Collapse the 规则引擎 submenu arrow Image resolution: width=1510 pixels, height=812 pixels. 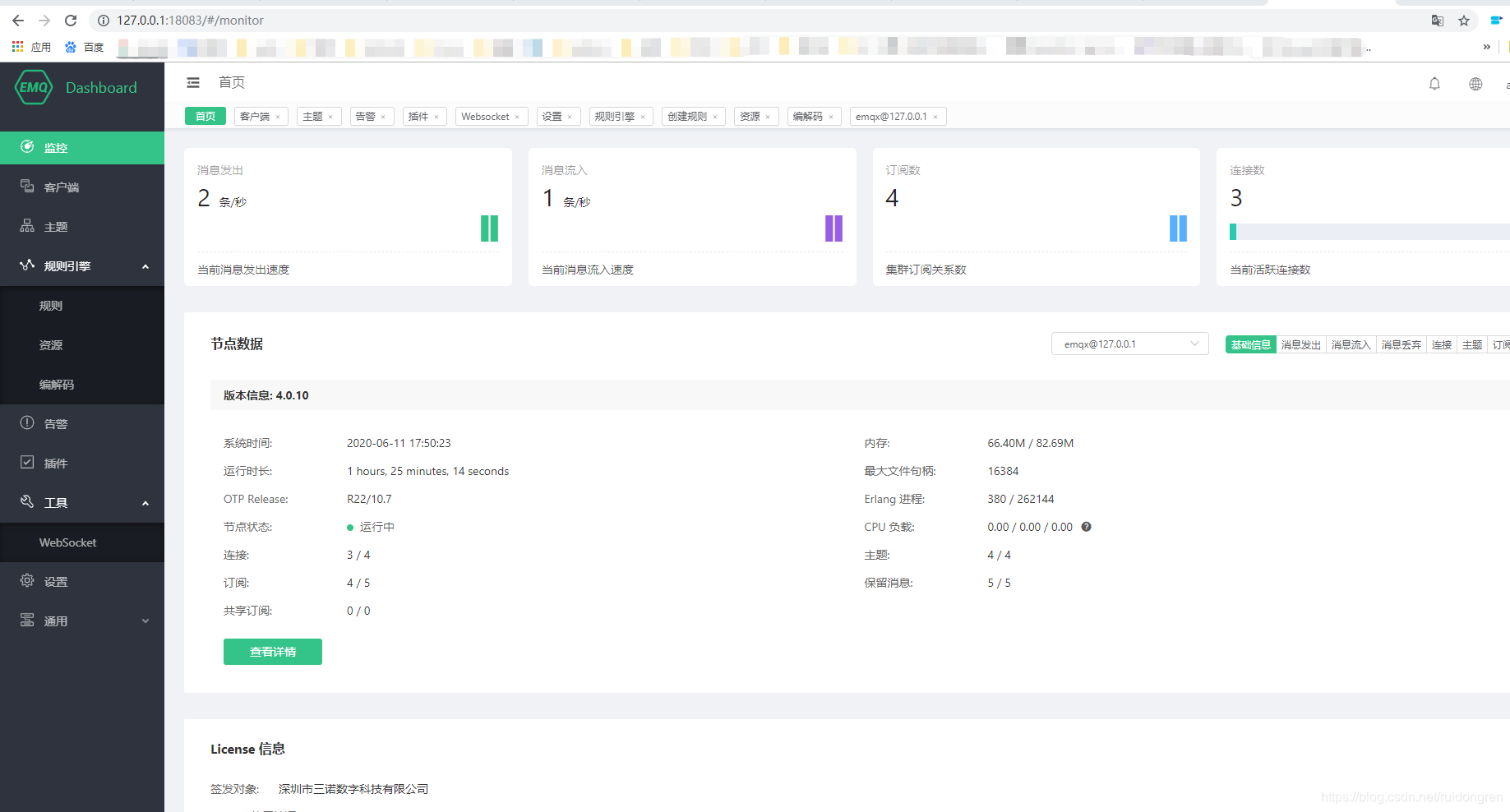coord(145,266)
